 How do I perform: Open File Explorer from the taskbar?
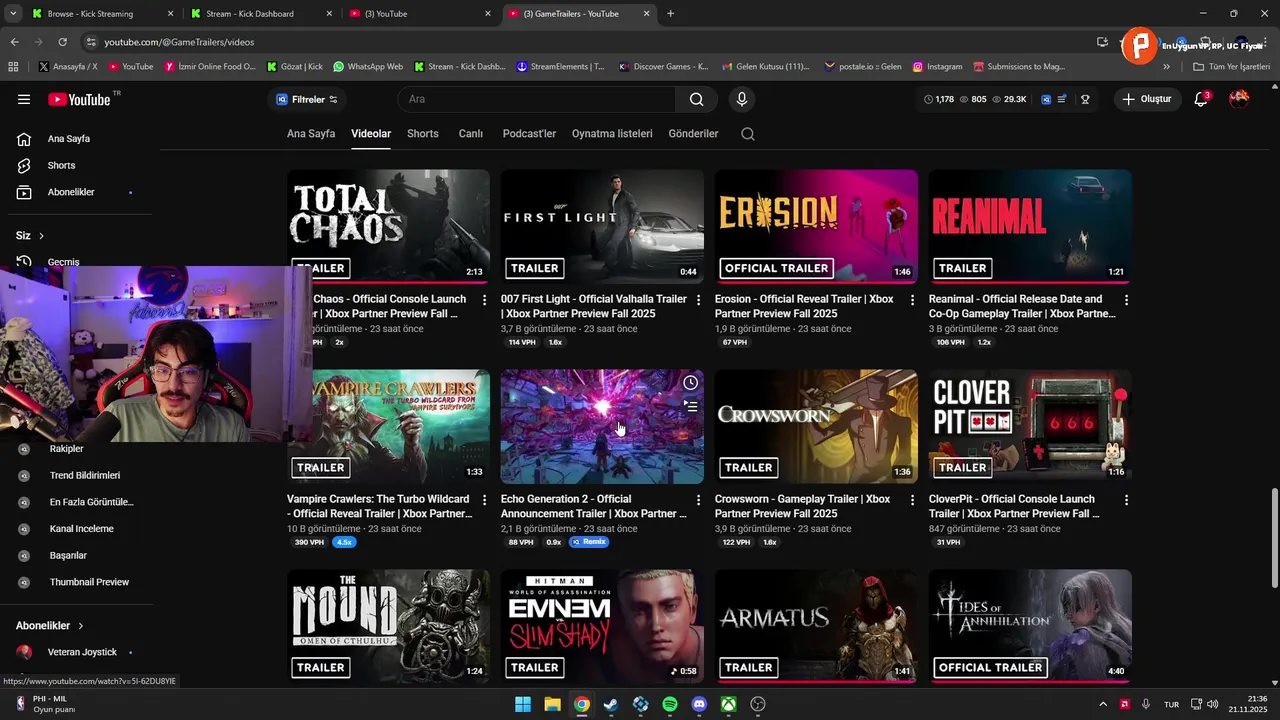coord(552,704)
